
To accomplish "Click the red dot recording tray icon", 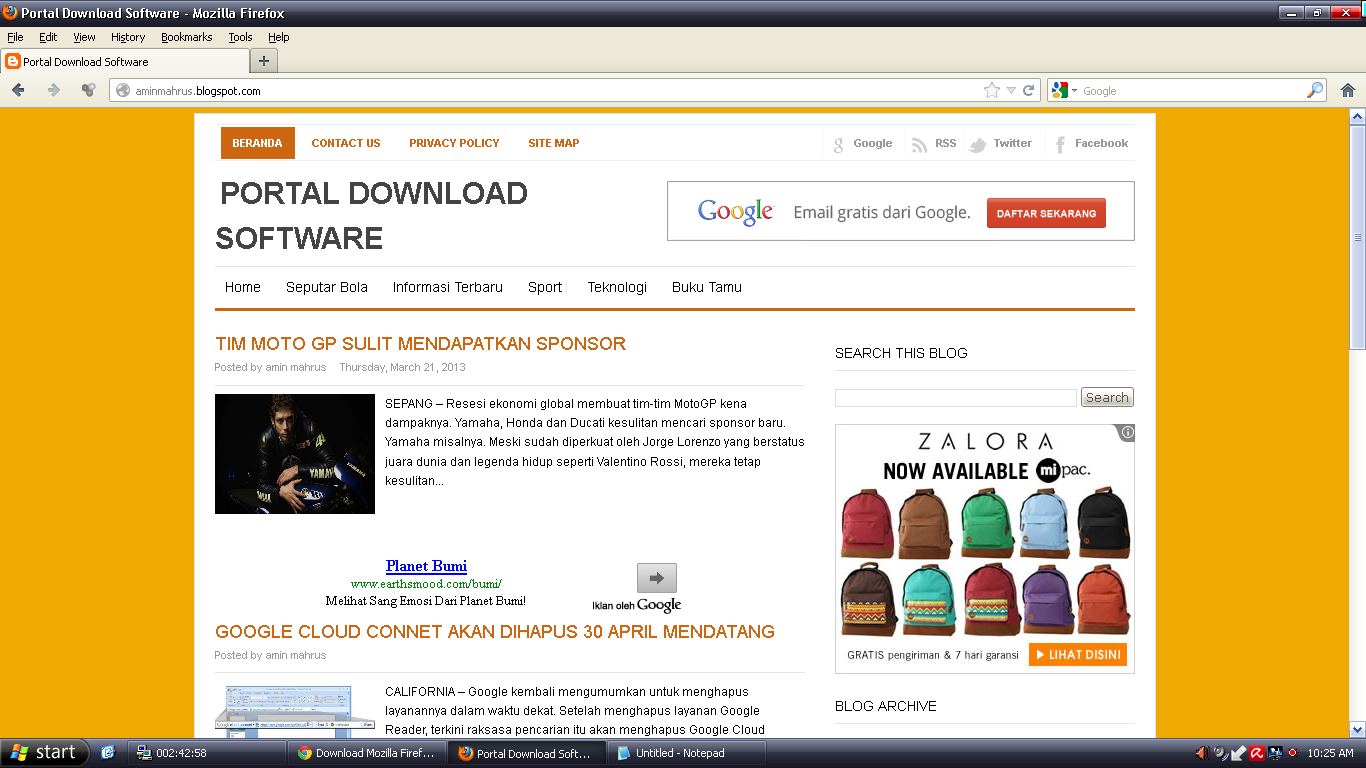I will (1291, 753).
